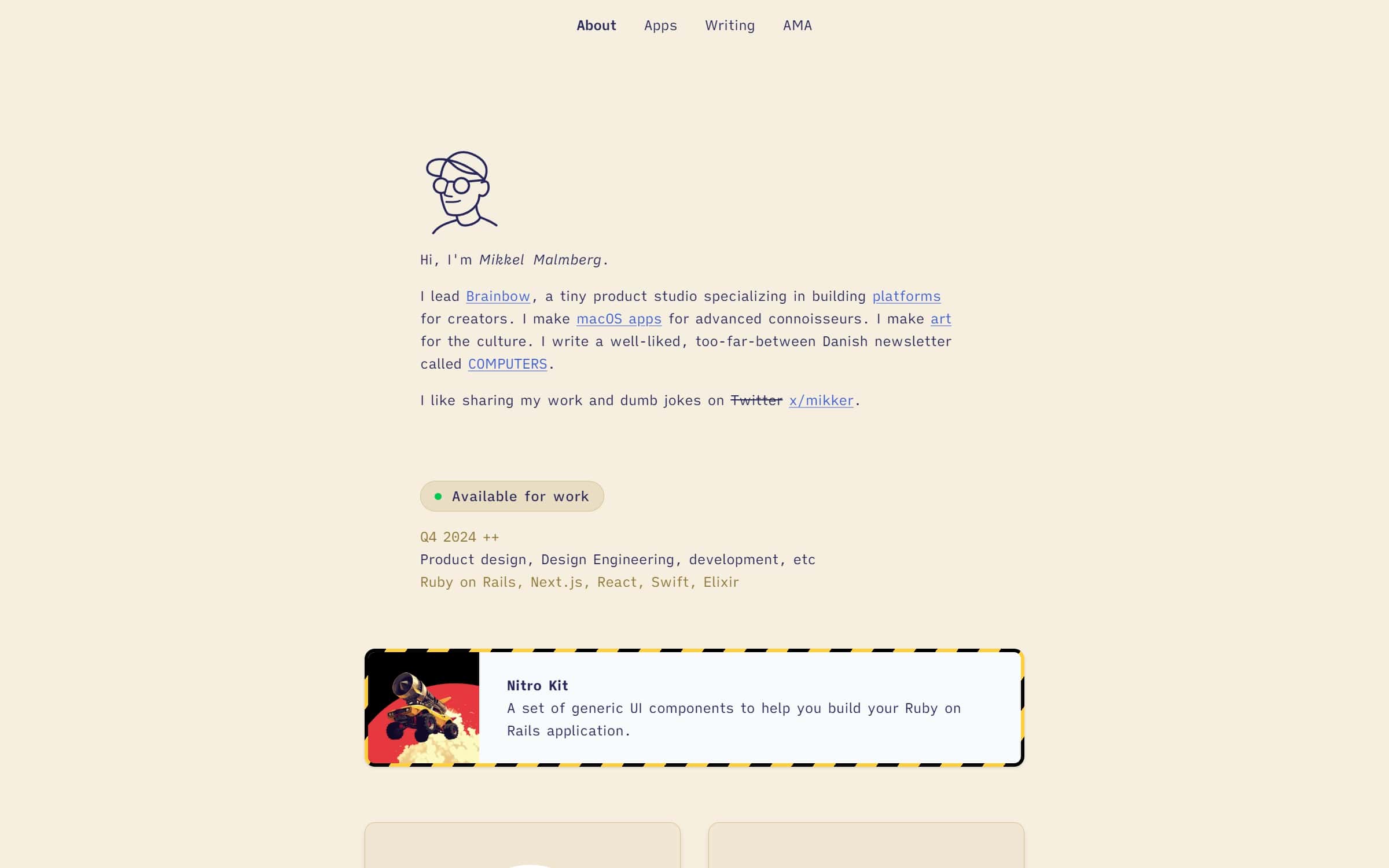This screenshot has width=1389, height=868.
Task: Click the Nitro Kit monster truck icon
Action: pos(423,707)
